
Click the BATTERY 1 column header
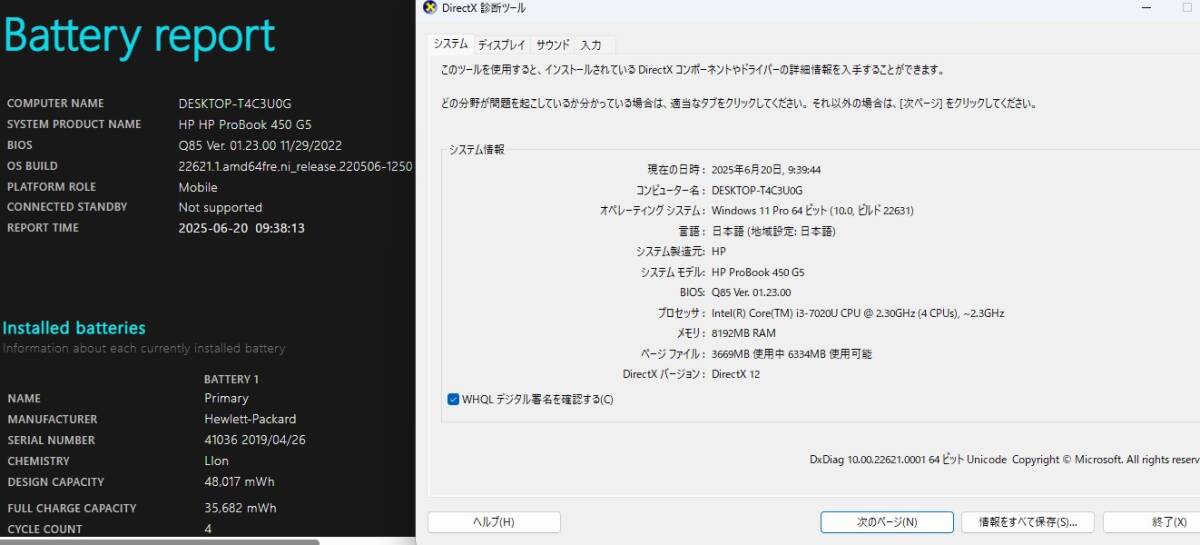point(231,379)
